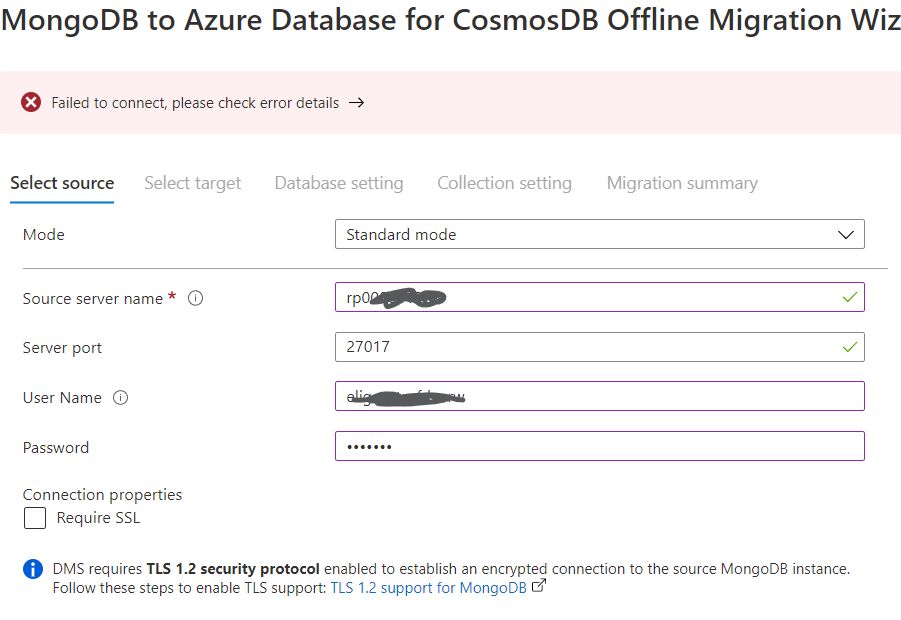Switch to the Select target tab
This screenshot has height=620, width=901.
pos(193,183)
